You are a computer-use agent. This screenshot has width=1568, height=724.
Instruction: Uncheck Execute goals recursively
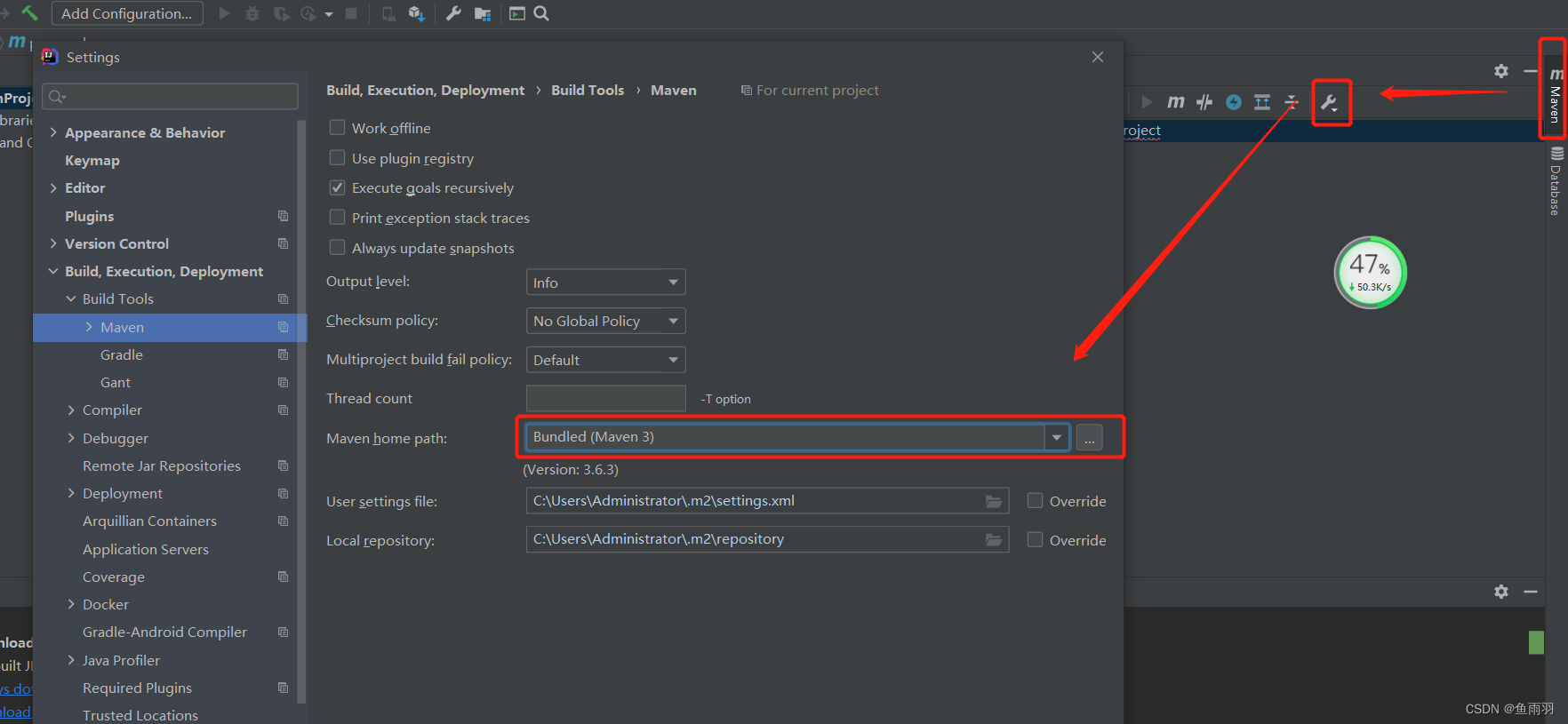click(x=337, y=187)
